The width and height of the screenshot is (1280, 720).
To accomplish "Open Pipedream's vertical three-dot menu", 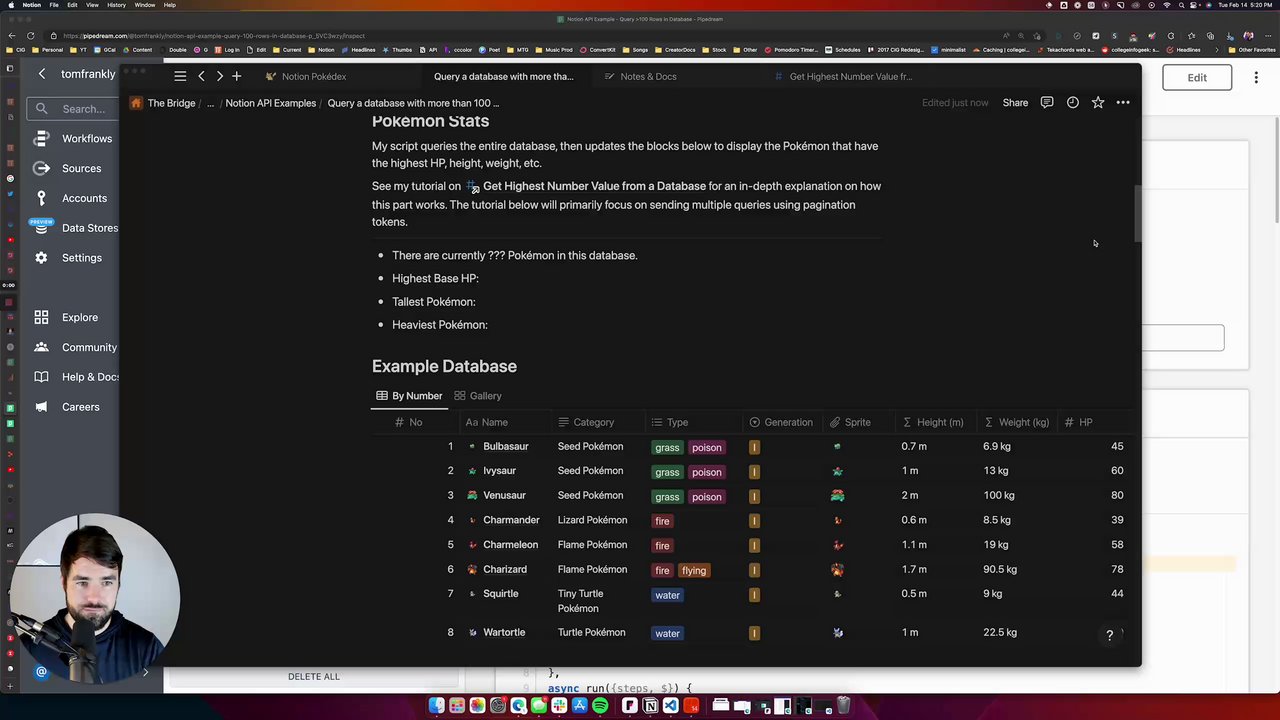I will click(x=1256, y=77).
